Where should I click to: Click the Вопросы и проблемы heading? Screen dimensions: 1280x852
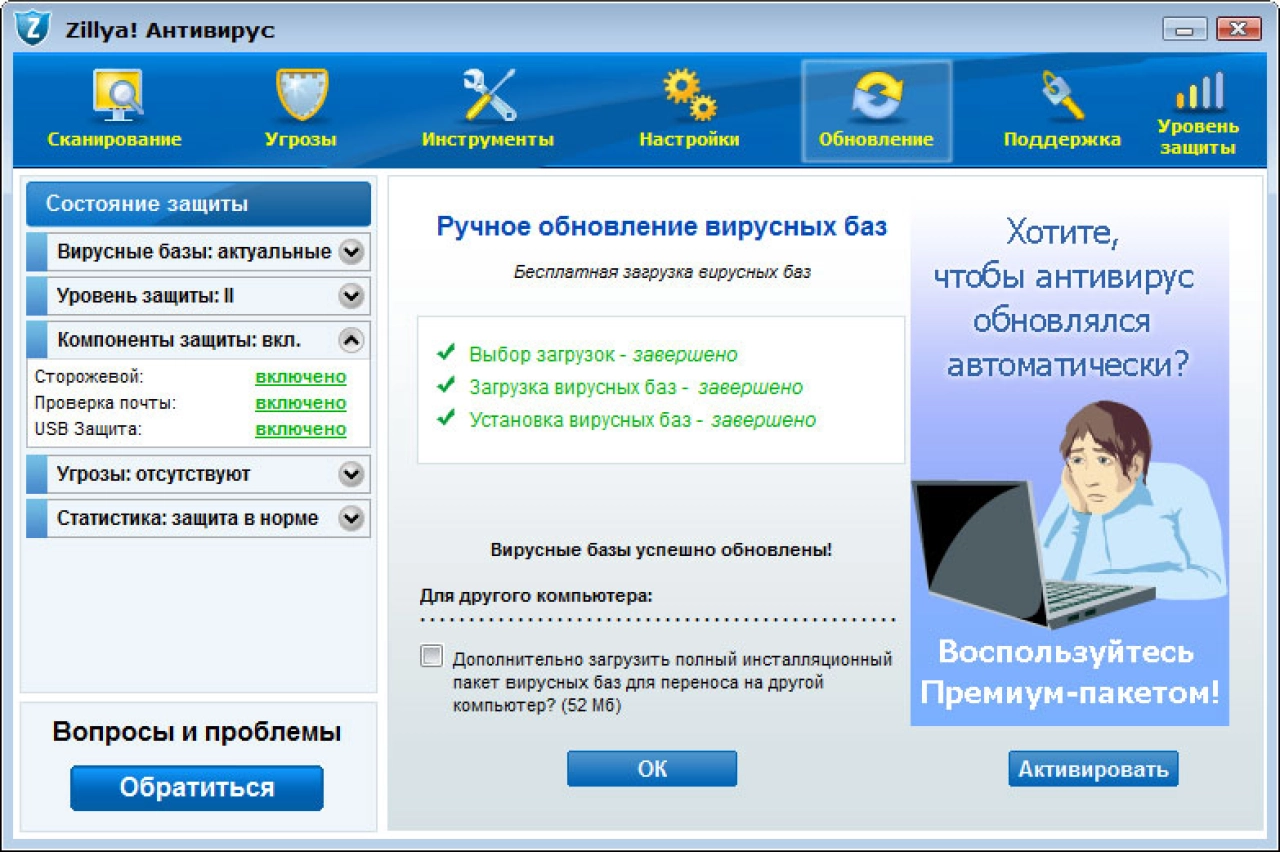point(197,732)
